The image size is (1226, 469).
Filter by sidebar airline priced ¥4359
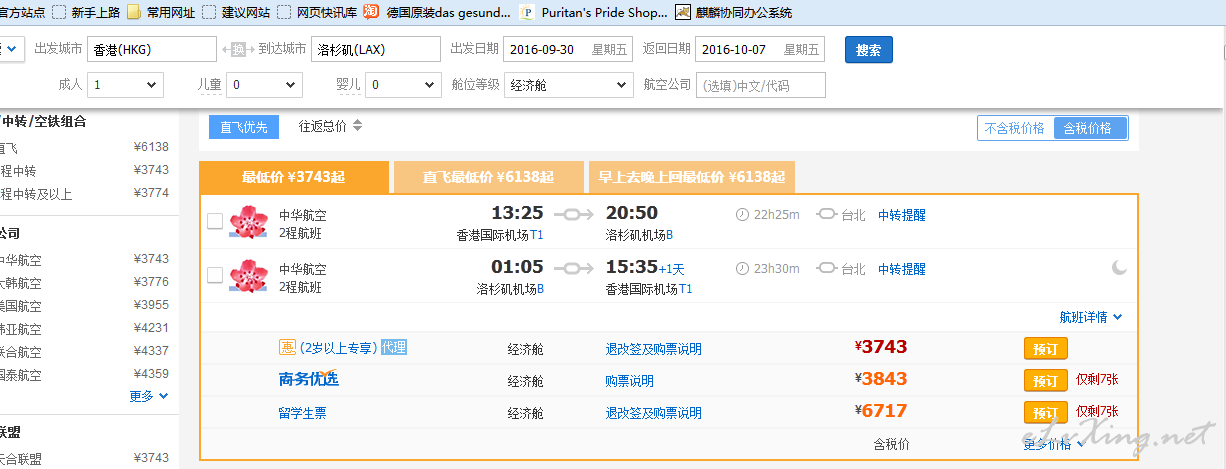(x=85, y=374)
